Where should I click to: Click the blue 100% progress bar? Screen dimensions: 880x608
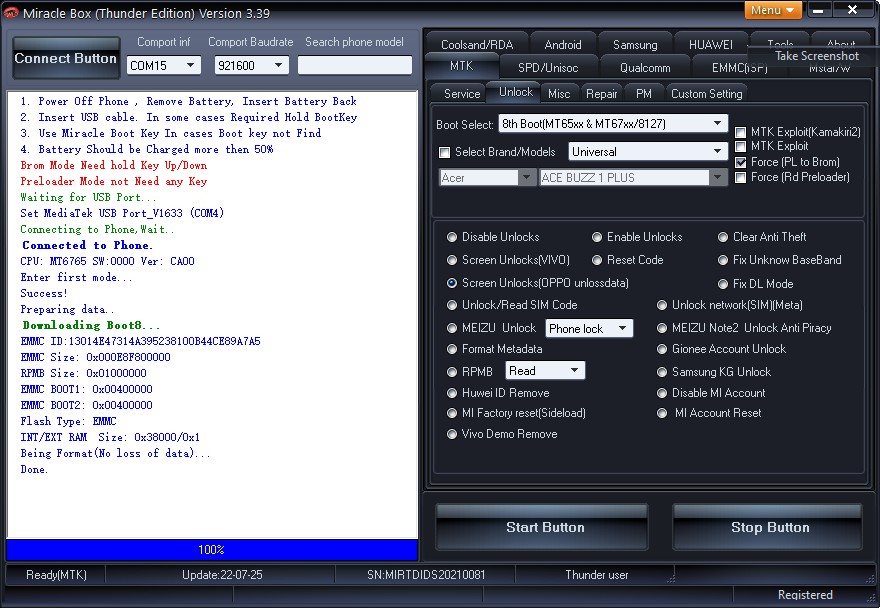coord(212,550)
